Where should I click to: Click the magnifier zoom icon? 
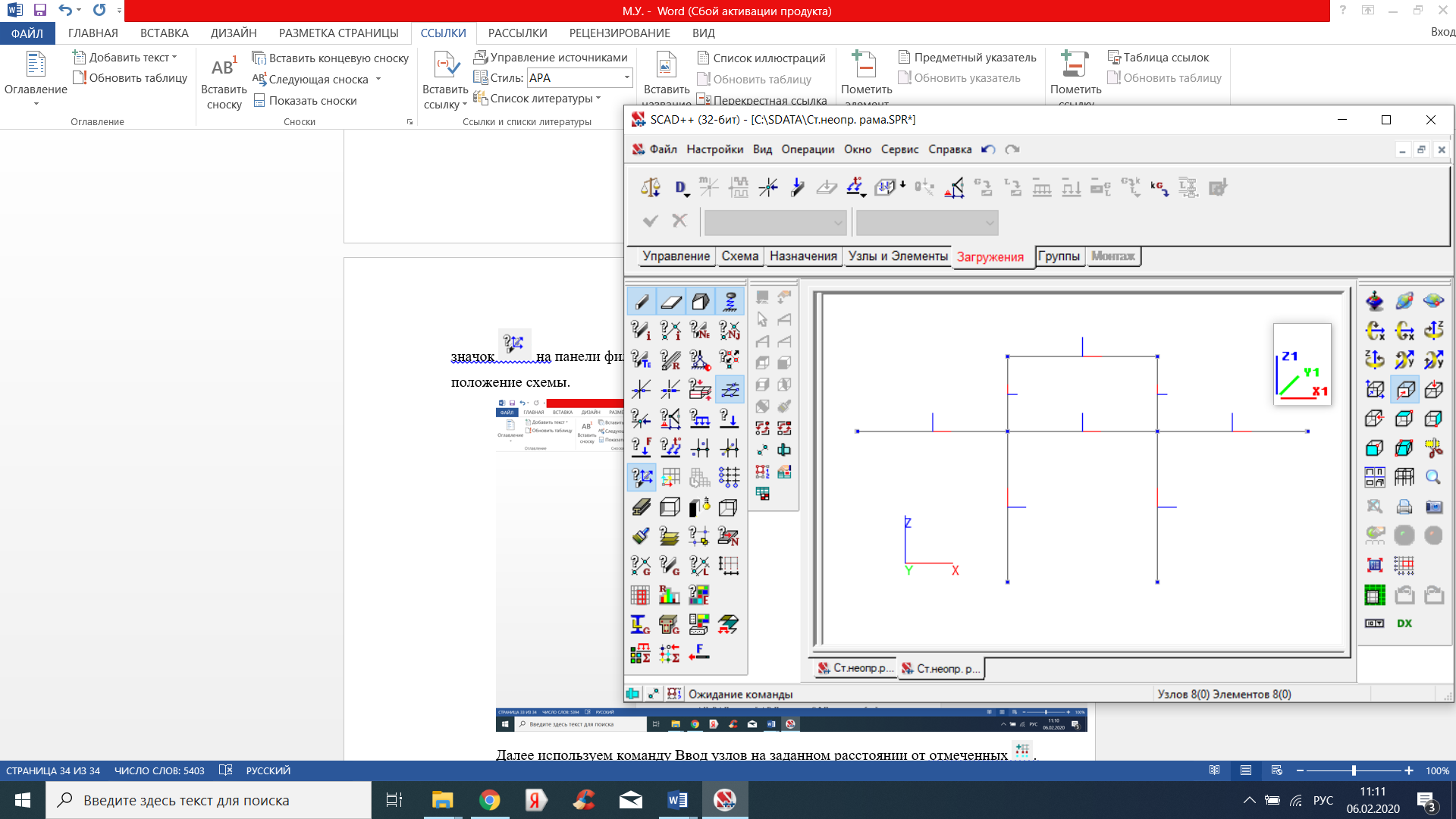click(1433, 477)
